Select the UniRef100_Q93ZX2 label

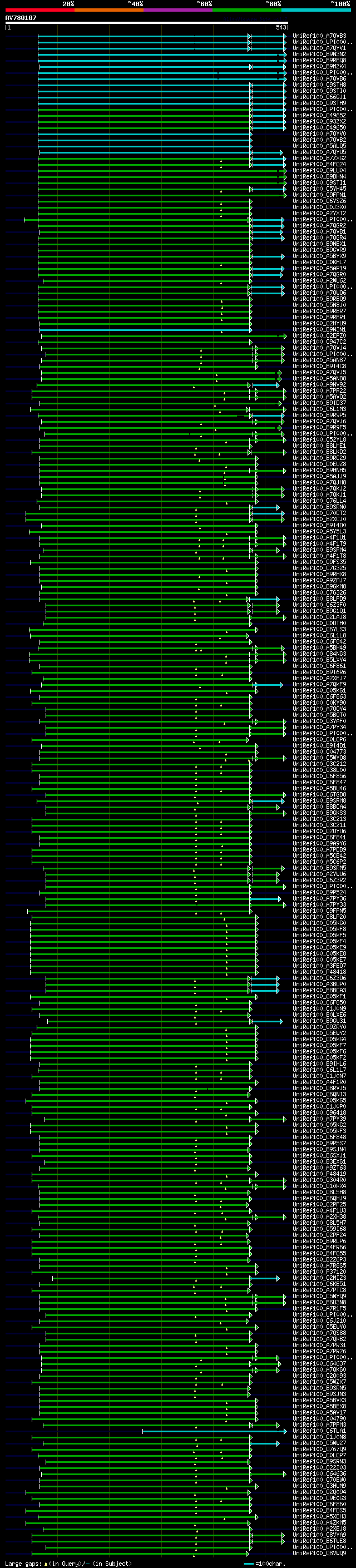[x=319, y=122]
